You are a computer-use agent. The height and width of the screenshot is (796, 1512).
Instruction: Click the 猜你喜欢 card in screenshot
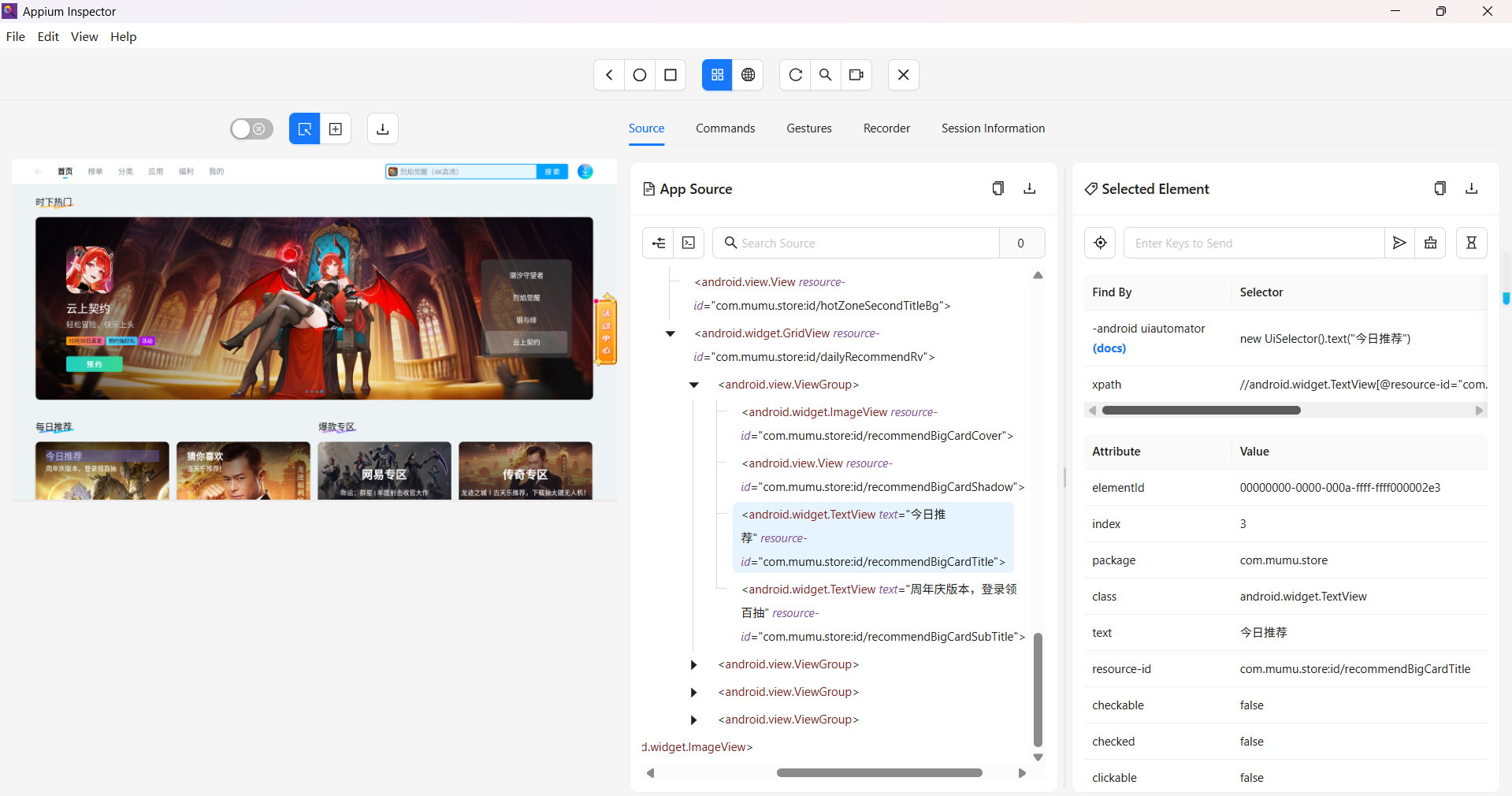243,471
